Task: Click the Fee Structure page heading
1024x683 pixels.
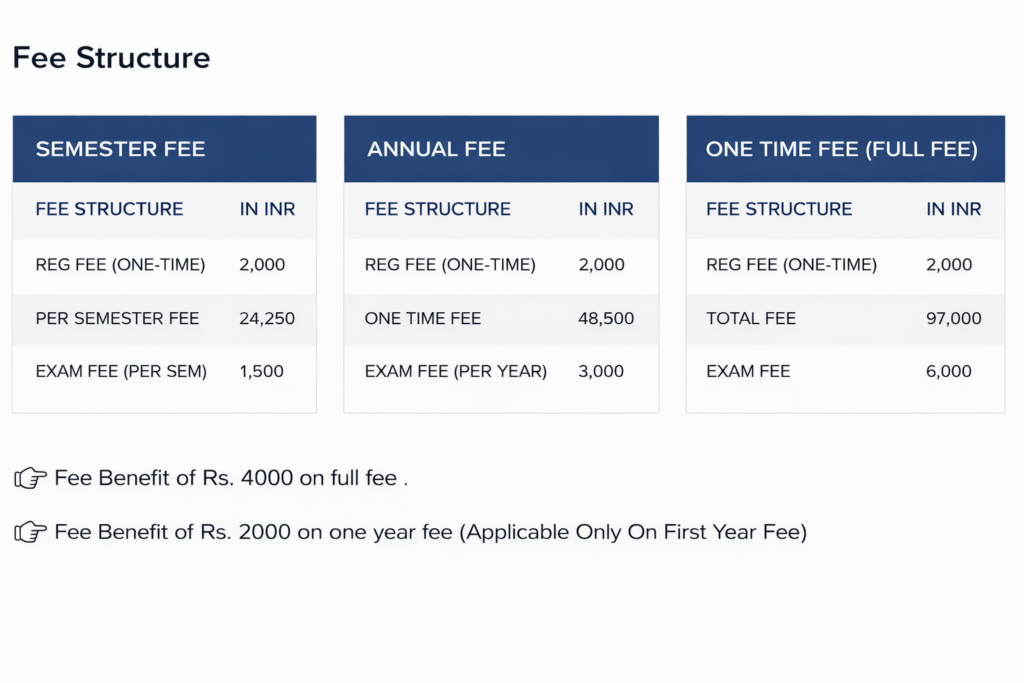Action: tap(111, 58)
